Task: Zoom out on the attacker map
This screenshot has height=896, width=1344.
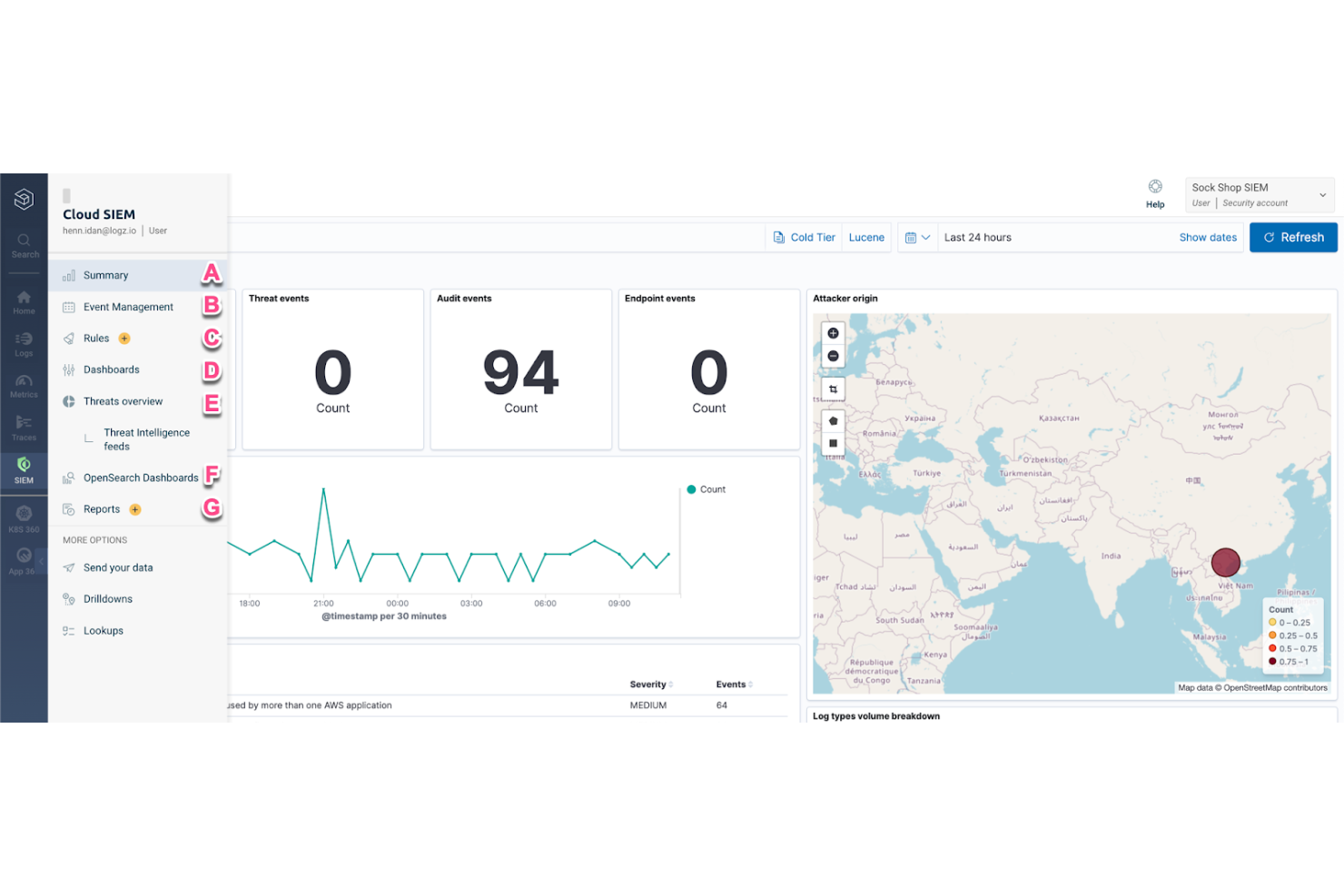Action: point(833,356)
